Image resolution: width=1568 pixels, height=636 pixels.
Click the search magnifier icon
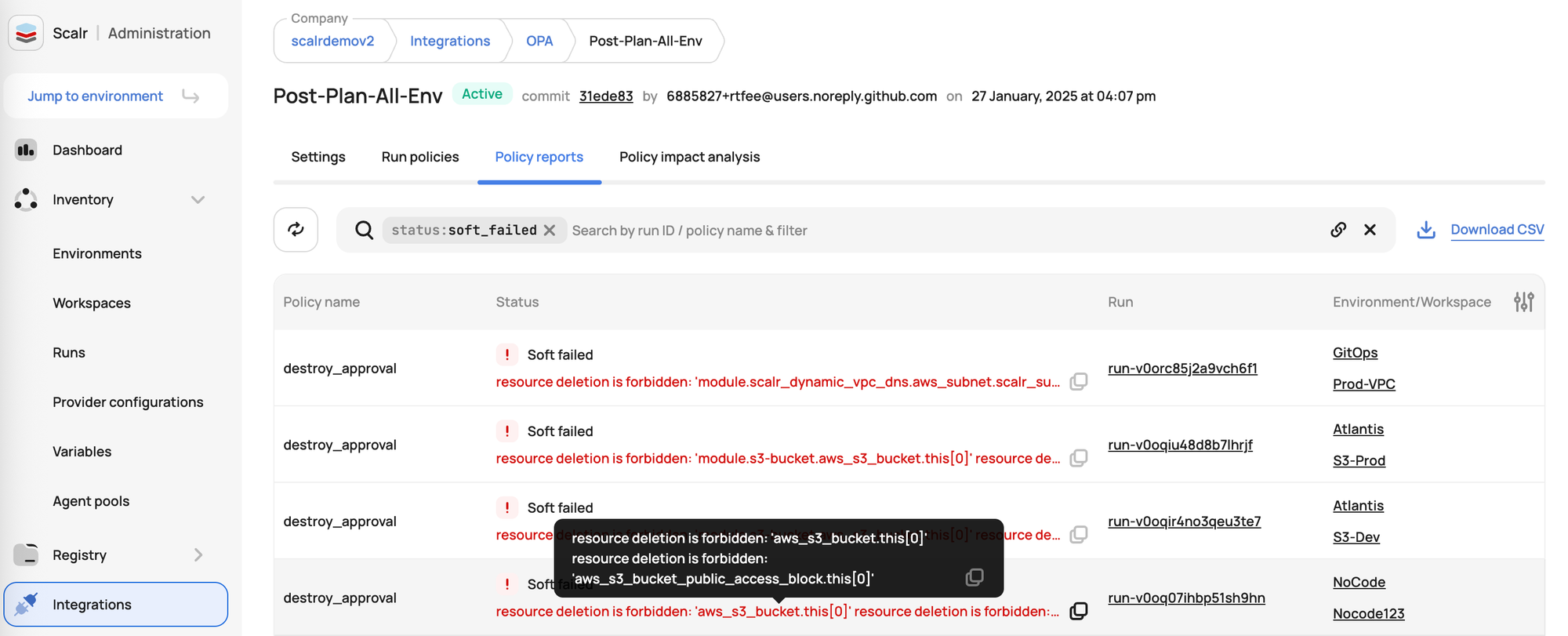(364, 230)
